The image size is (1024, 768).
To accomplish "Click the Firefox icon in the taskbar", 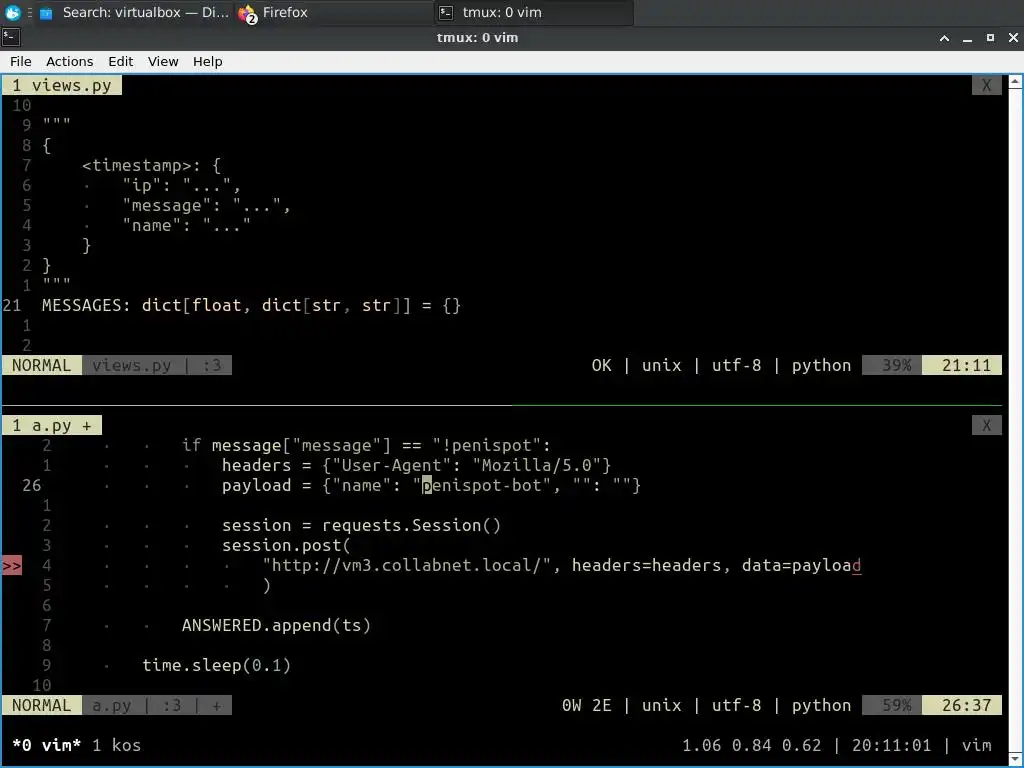I will click(x=247, y=13).
